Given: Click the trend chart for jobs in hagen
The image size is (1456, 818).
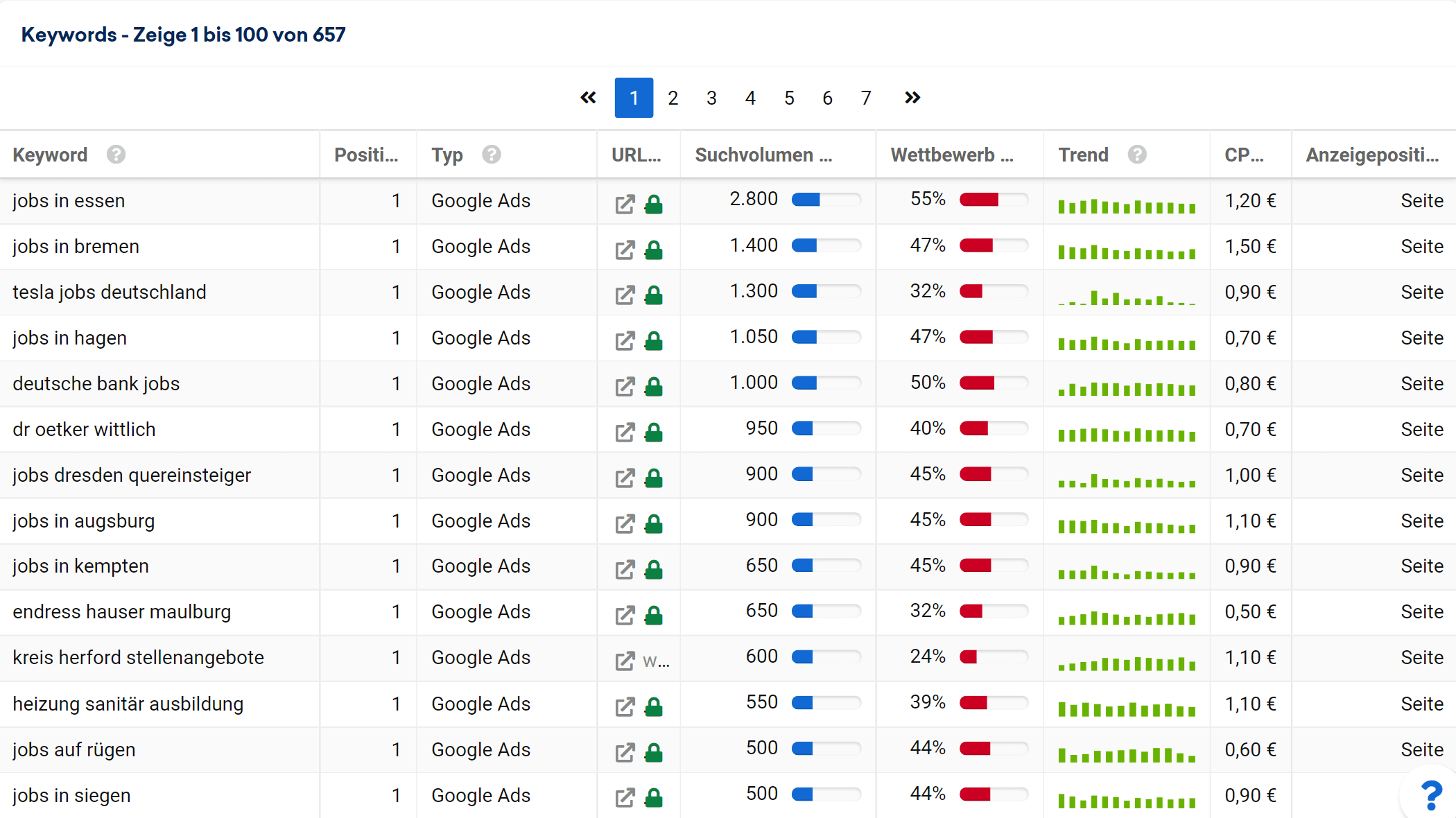Looking at the screenshot, I should 1127,342.
